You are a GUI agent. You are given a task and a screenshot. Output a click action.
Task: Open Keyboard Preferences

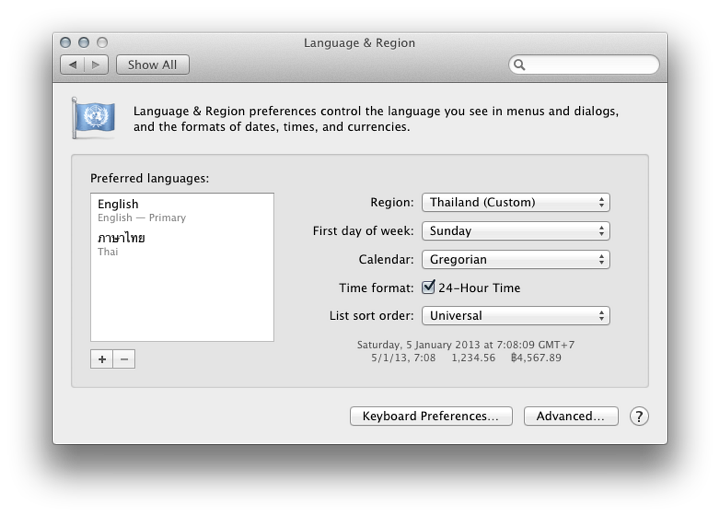tap(431, 416)
